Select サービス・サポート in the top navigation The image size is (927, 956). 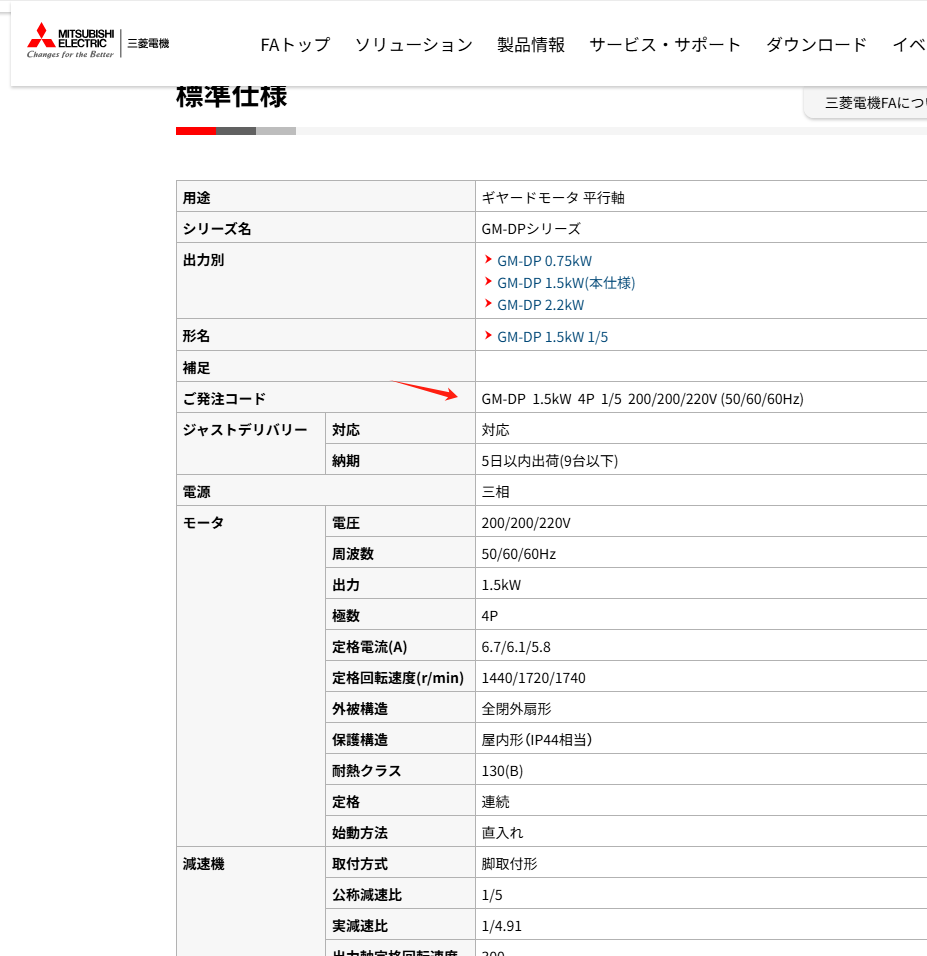click(665, 45)
